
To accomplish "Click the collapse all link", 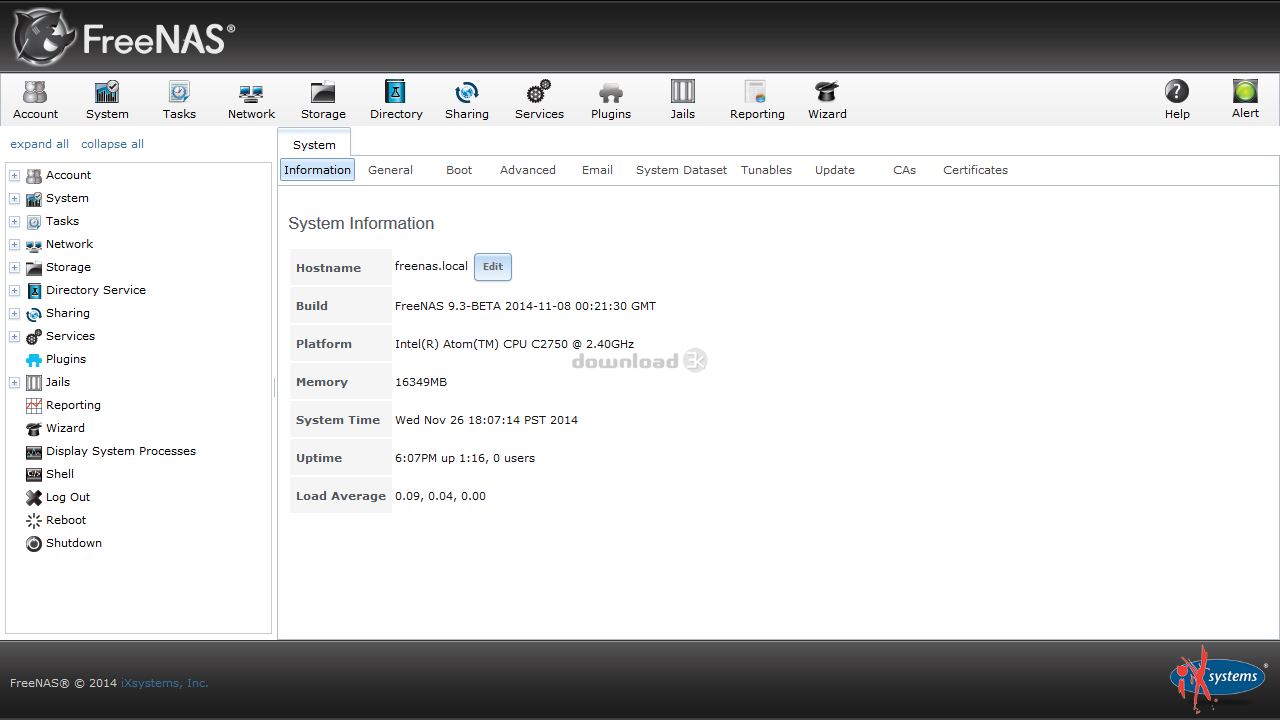I will tap(112, 144).
